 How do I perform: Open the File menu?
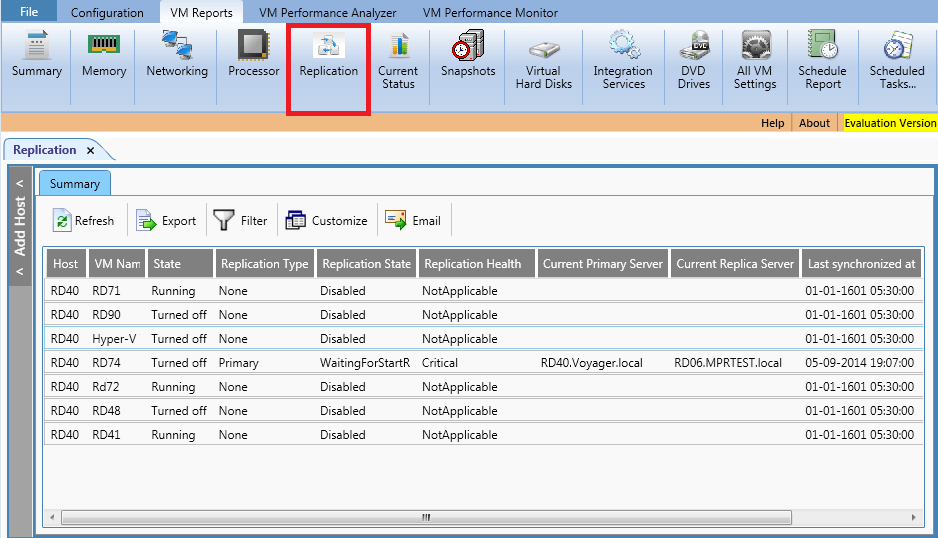[x=29, y=12]
